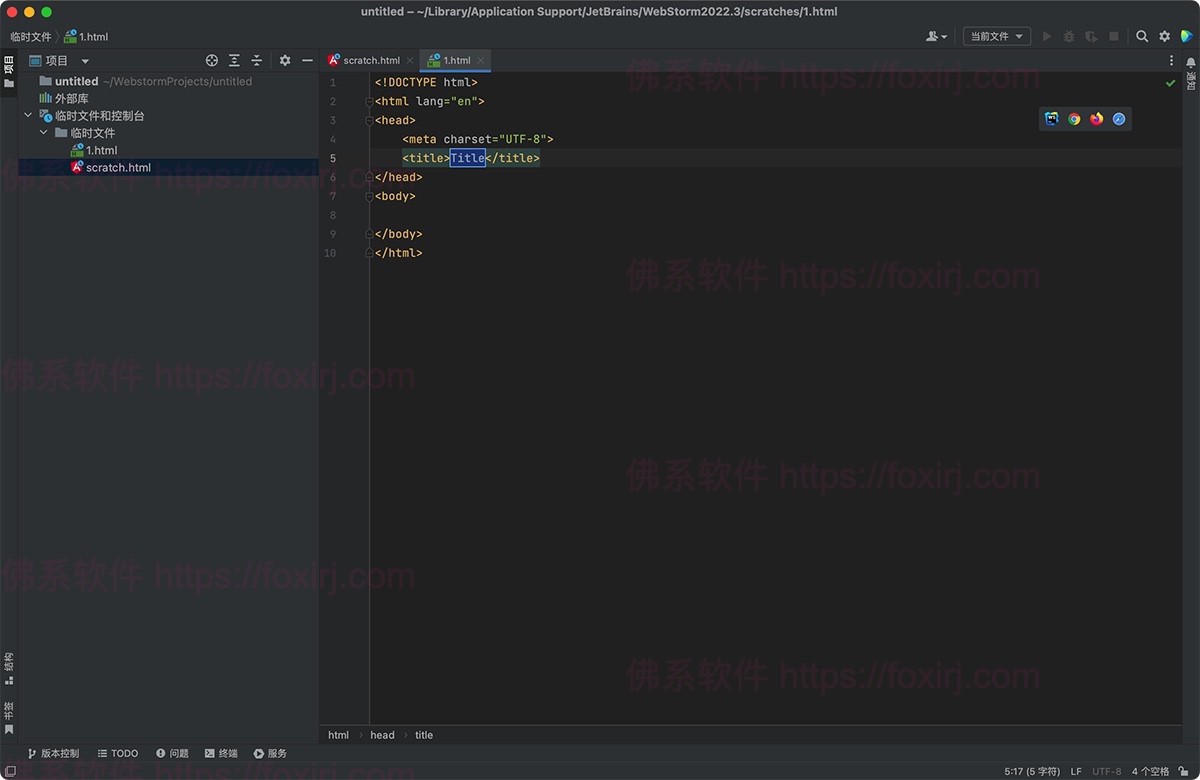Preview the page in Firefox
Viewport: 1200px width, 780px height.
point(1096,118)
